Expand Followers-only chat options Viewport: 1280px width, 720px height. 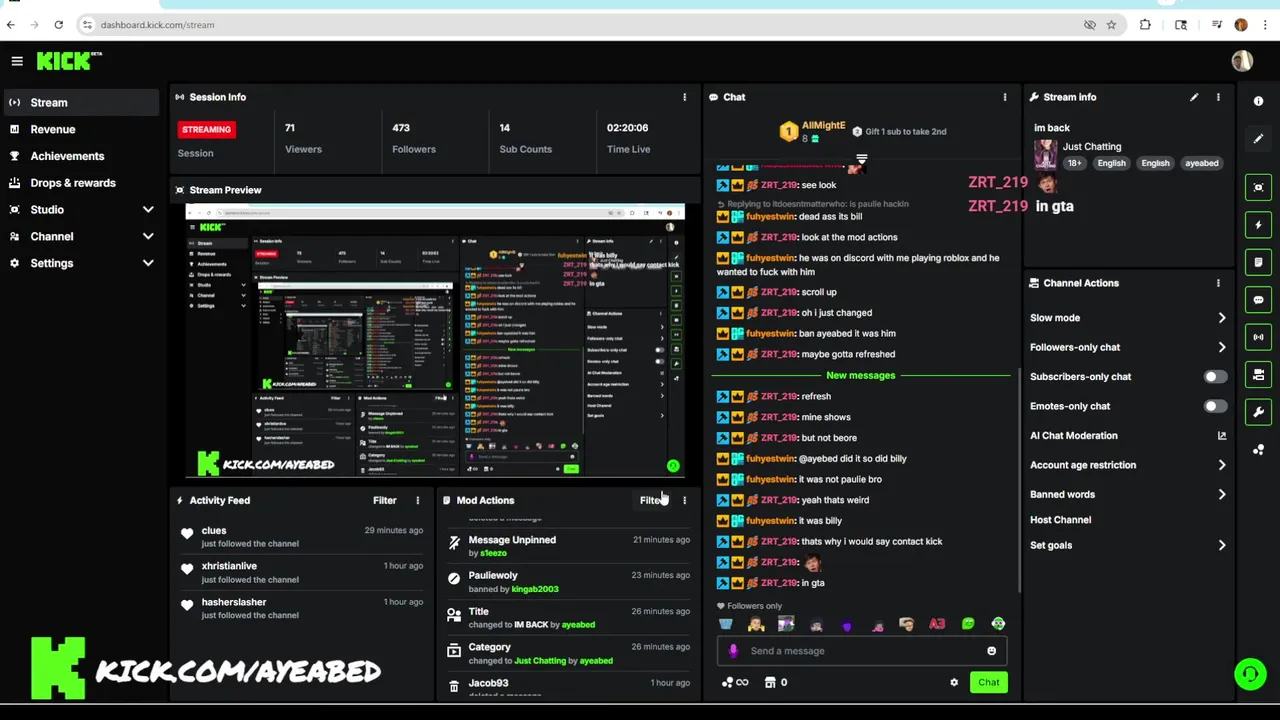tap(1127, 347)
